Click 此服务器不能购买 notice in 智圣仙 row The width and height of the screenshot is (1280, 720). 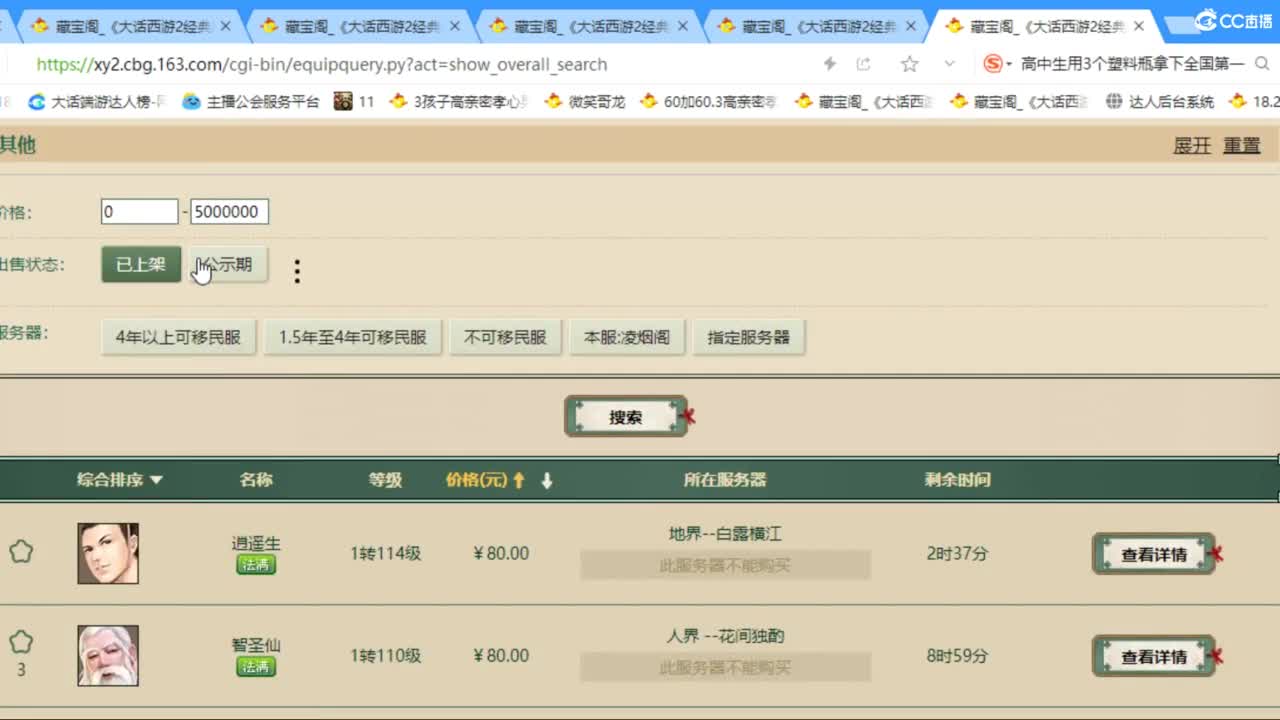pos(725,667)
